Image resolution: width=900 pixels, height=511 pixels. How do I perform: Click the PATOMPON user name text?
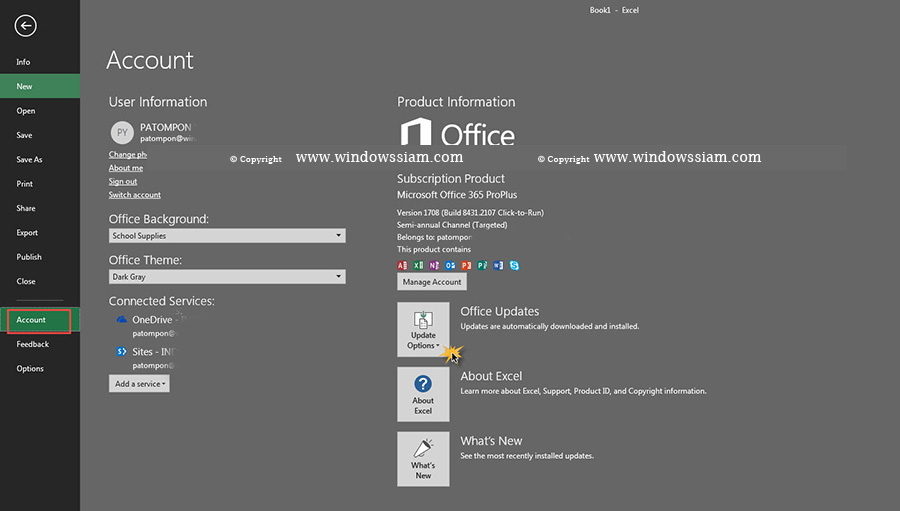(166, 127)
